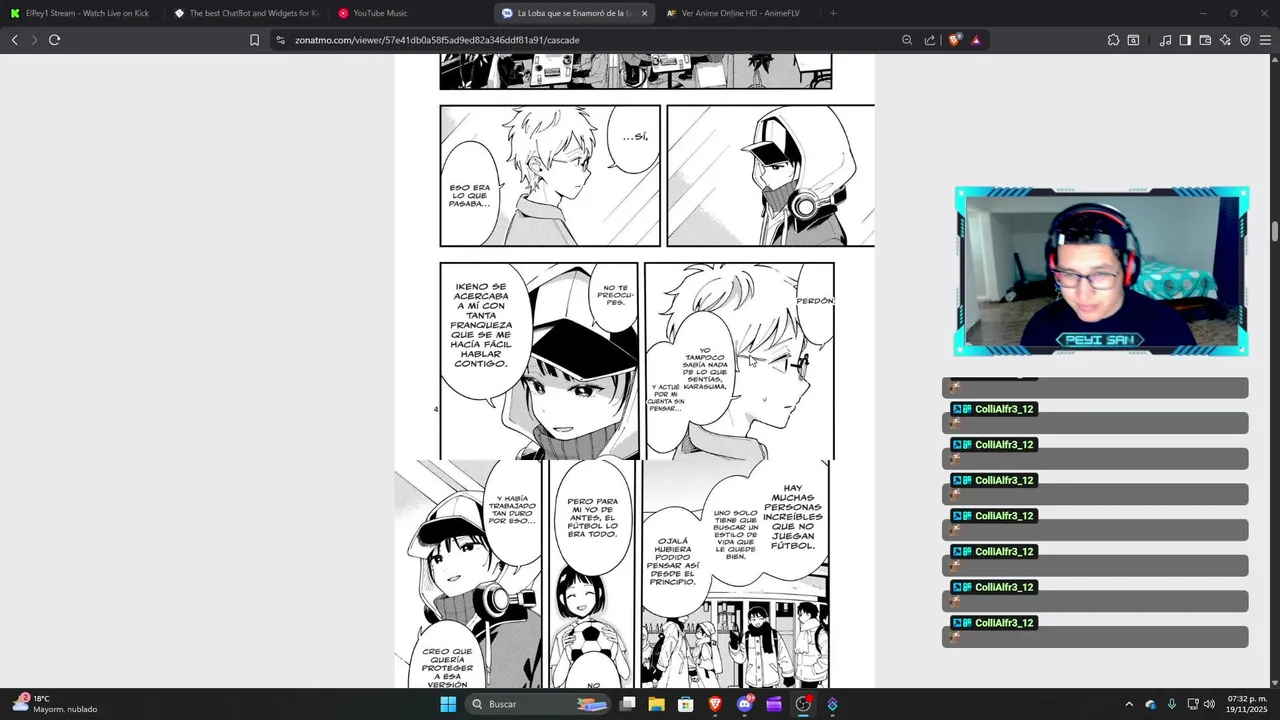Open Brave Wallet icon
The image size is (1280, 720).
tap(1205, 40)
